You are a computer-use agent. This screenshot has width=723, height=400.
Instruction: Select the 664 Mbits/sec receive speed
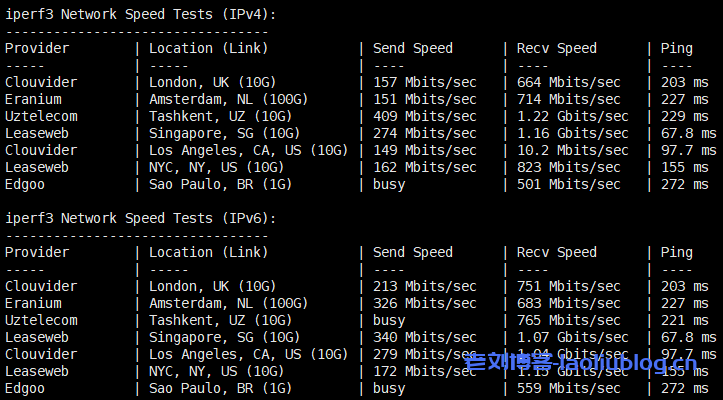[568, 82]
